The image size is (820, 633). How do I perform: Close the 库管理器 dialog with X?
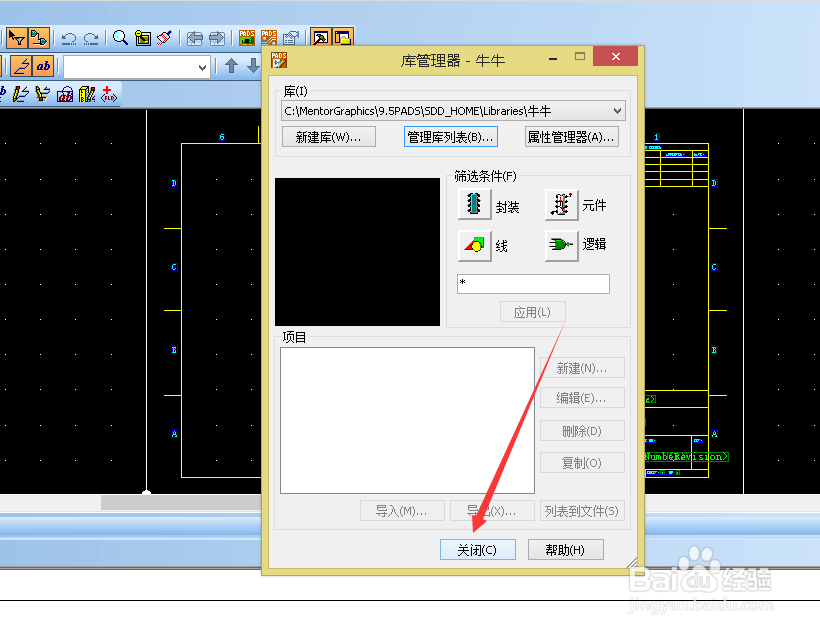[616, 56]
